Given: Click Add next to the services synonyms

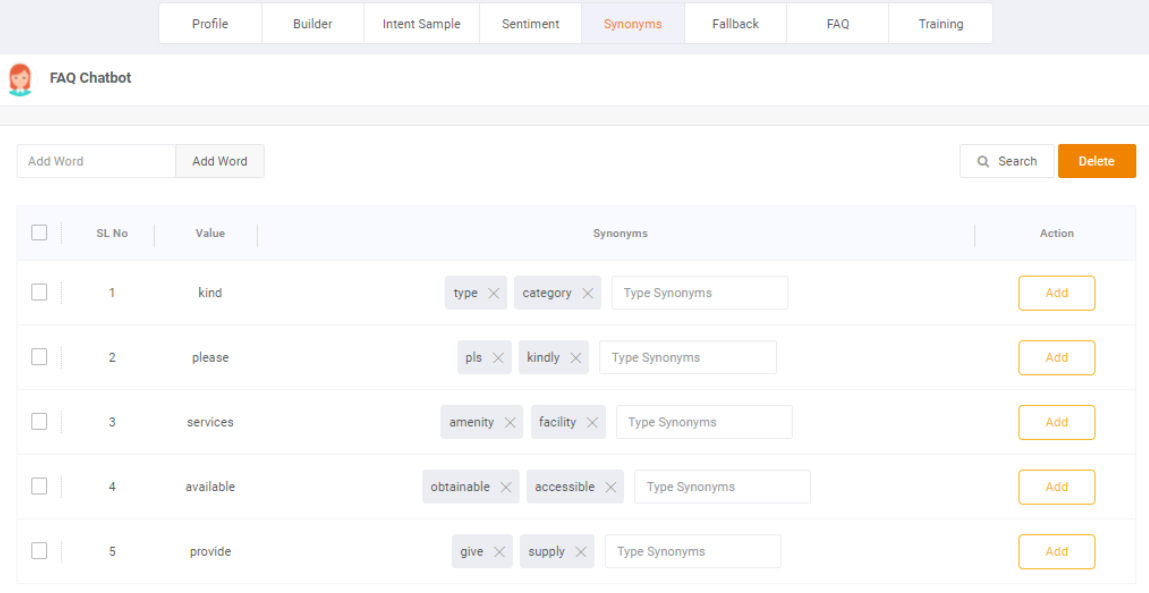Looking at the screenshot, I should (1056, 421).
